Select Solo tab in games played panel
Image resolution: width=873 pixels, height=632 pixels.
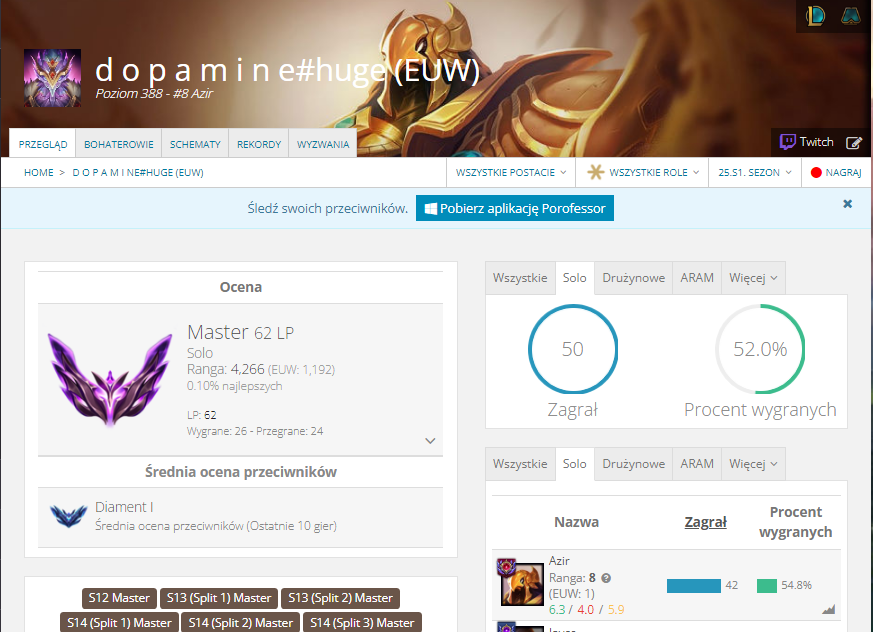[575, 278]
